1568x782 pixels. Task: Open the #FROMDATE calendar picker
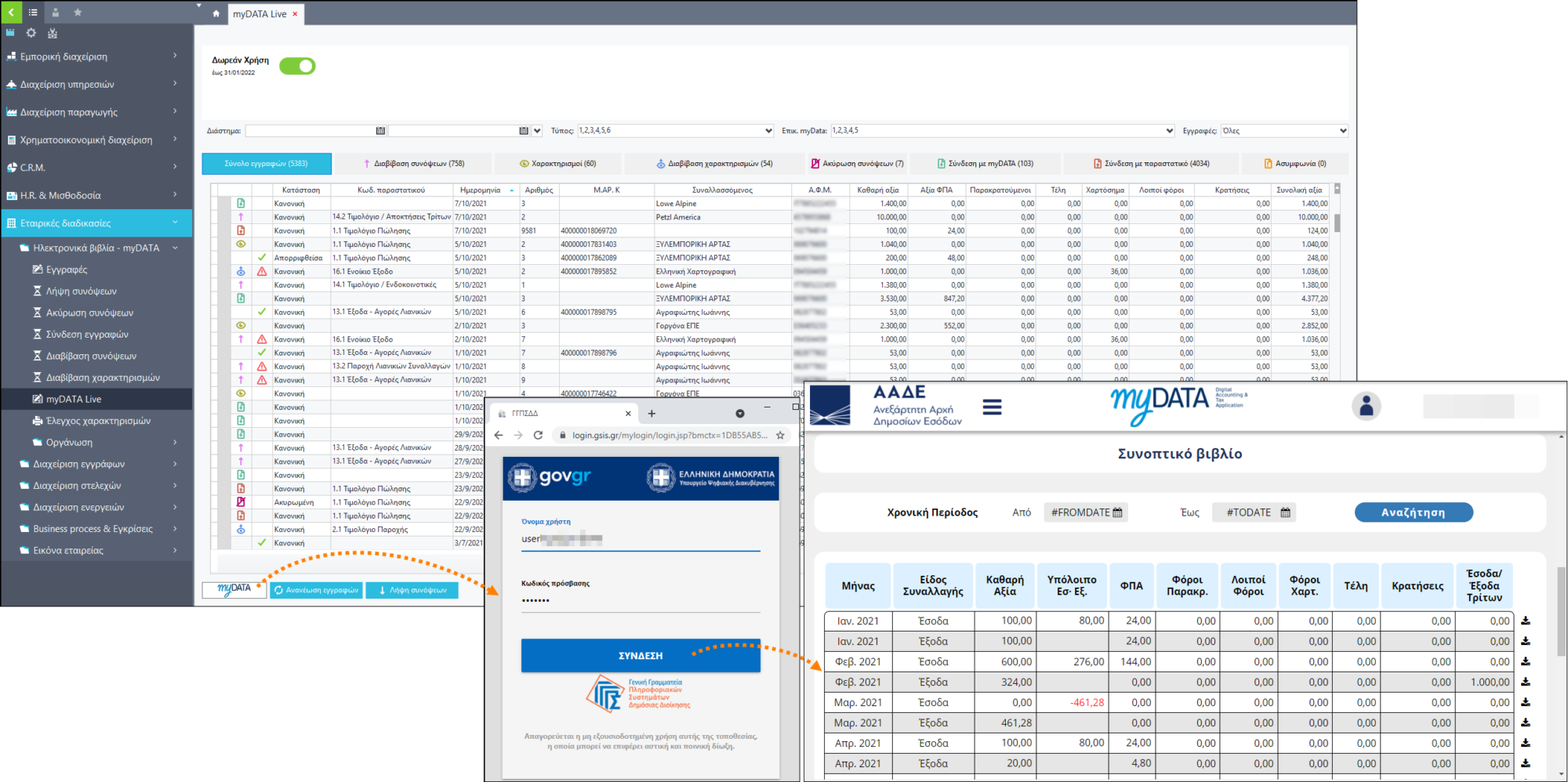(x=1118, y=512)
